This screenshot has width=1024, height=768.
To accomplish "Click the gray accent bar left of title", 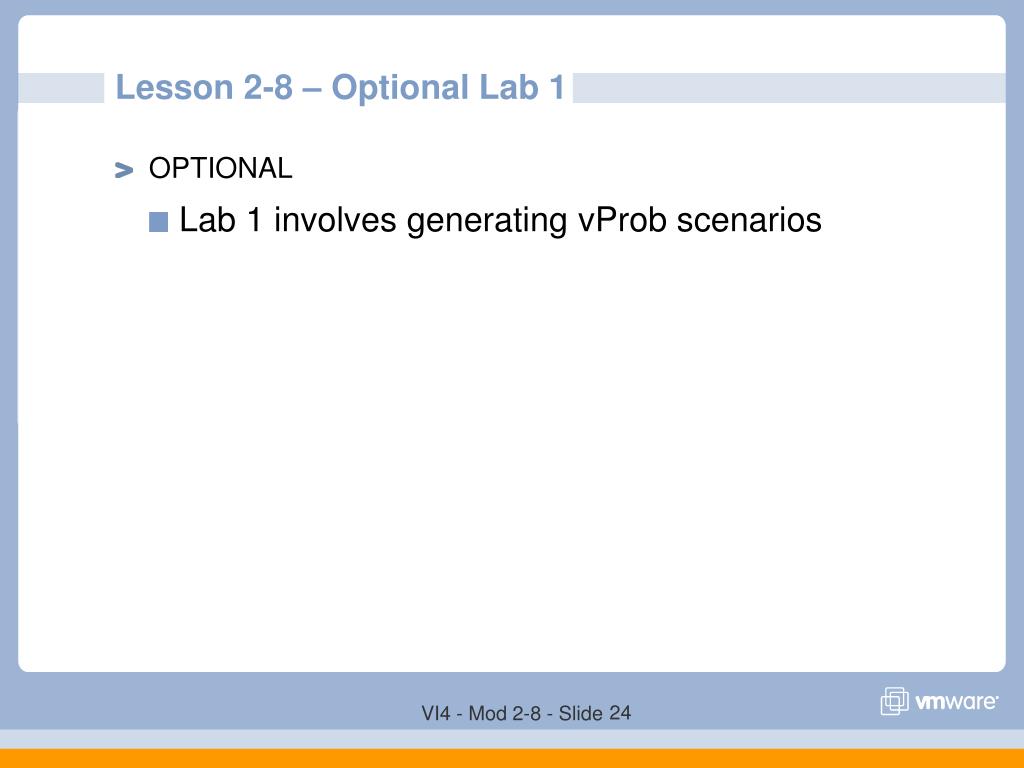I will pyautogui.click(x=61, y=88).
